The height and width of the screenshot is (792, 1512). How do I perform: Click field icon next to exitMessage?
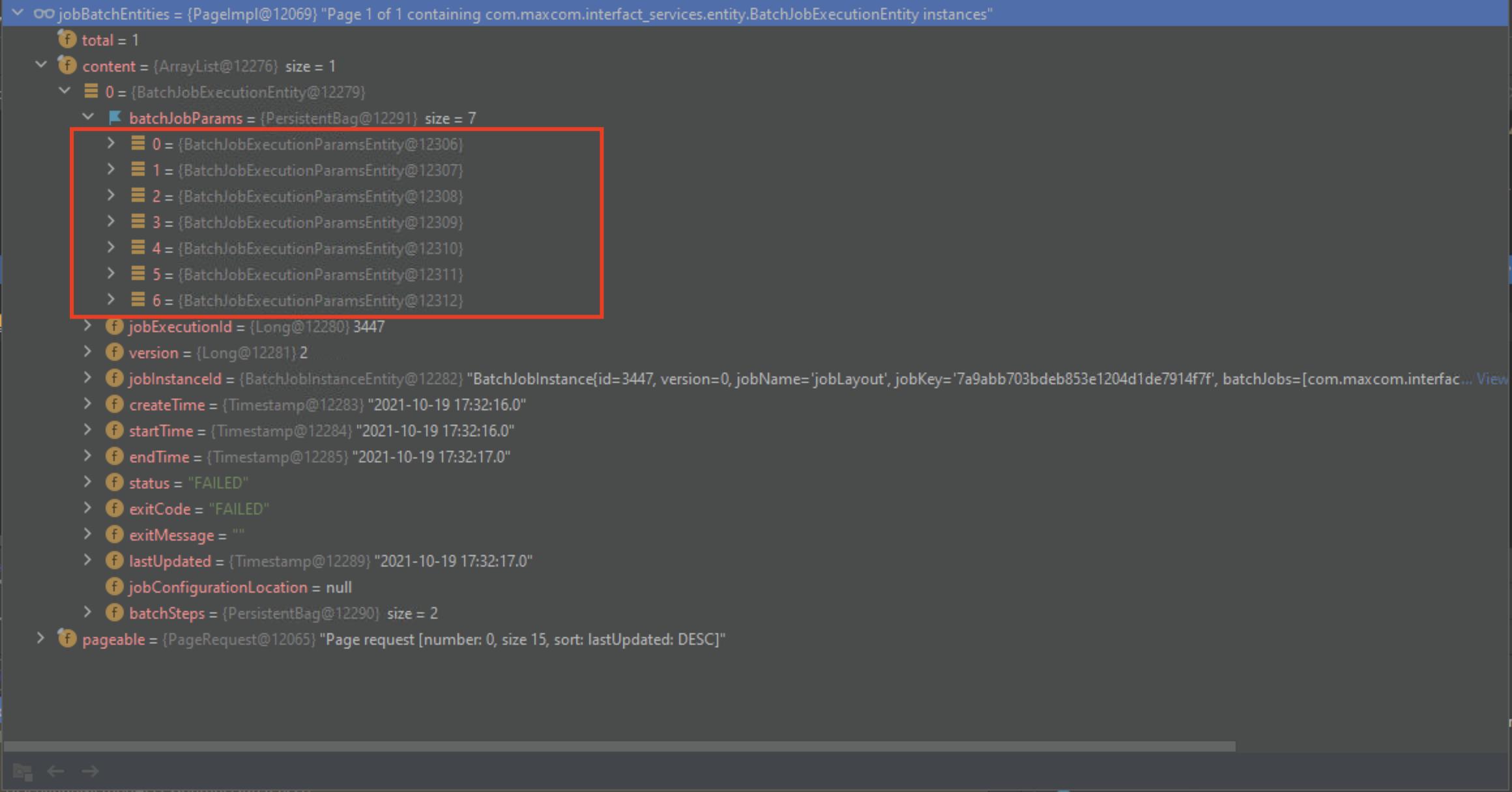coord(115,535)
